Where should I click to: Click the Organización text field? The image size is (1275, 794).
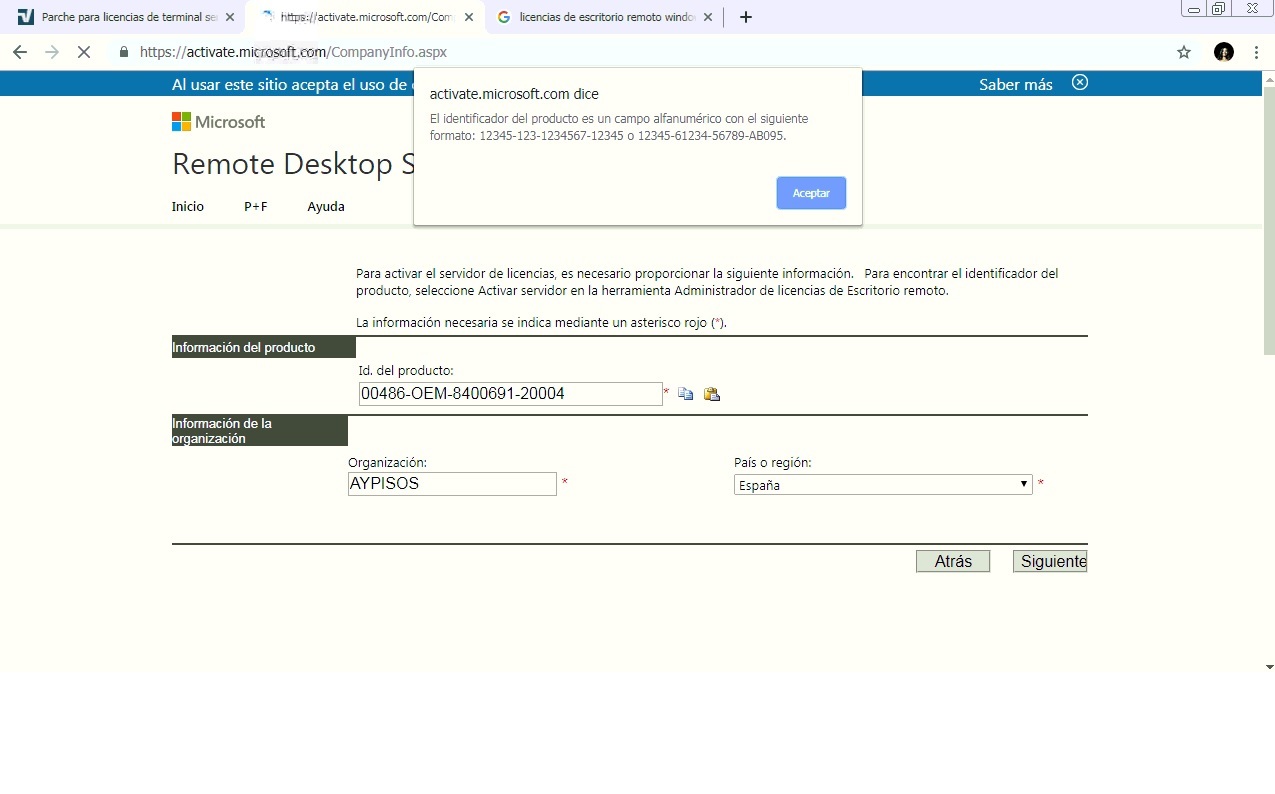pos(452,484)
